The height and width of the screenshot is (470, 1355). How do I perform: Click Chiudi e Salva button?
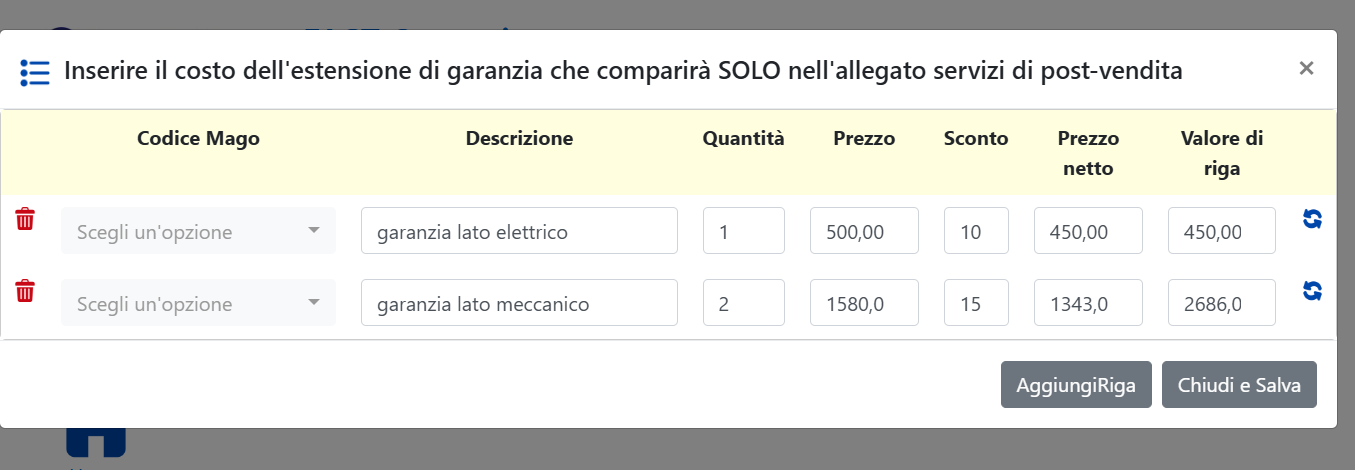pyautogui.click(x=1239, y=385)
